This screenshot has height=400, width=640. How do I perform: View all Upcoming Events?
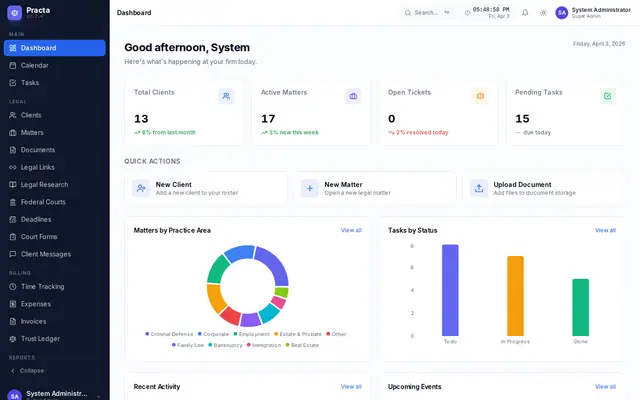tap(605, 387)
